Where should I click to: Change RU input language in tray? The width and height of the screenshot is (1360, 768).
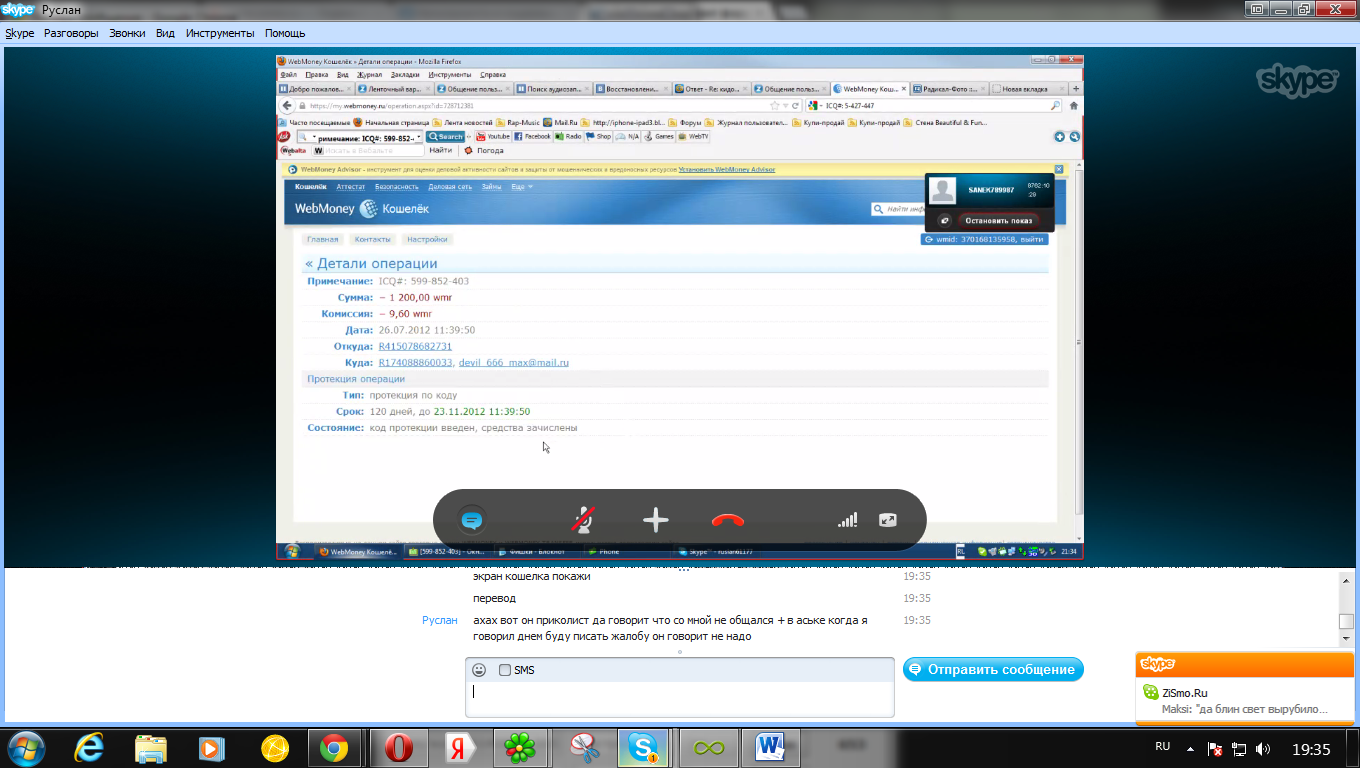pos(1162,747)
